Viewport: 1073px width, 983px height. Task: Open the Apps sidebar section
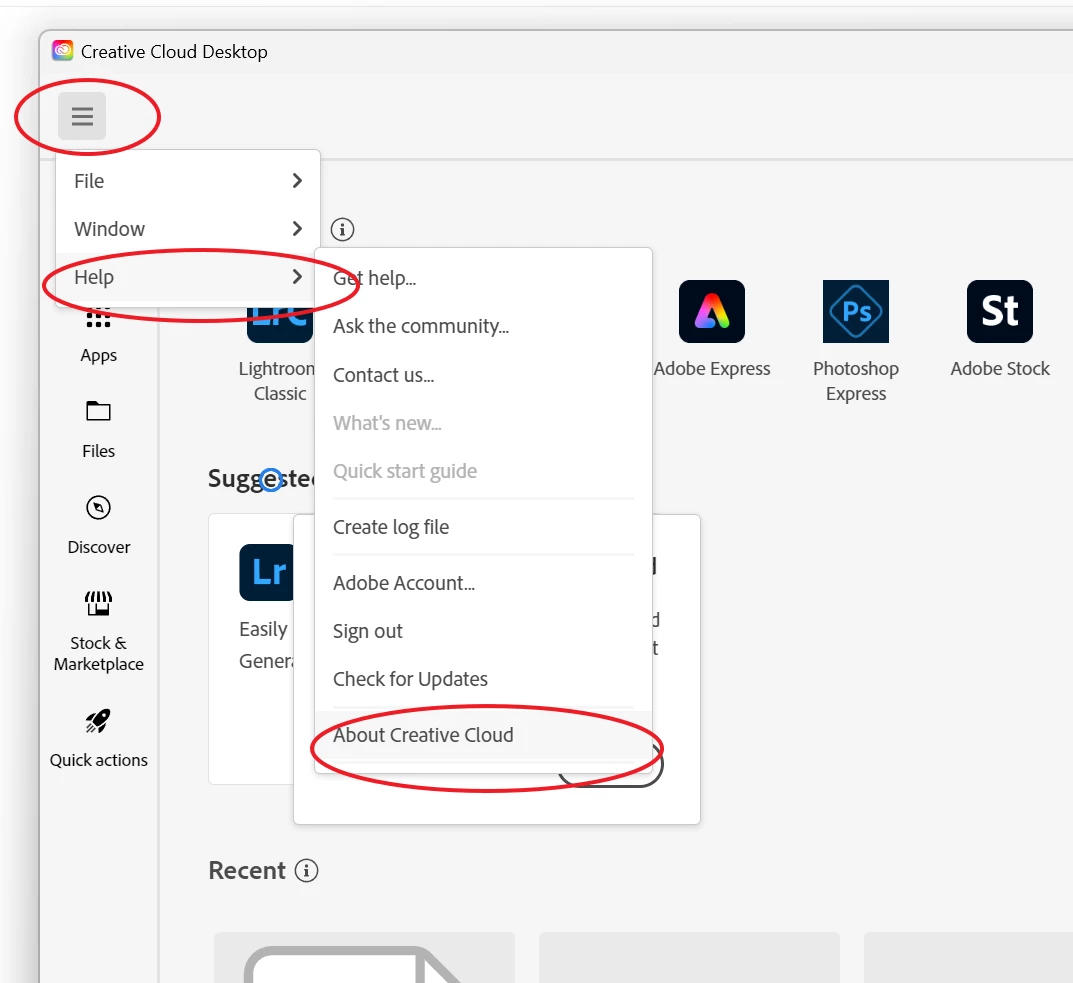(99, 337)
